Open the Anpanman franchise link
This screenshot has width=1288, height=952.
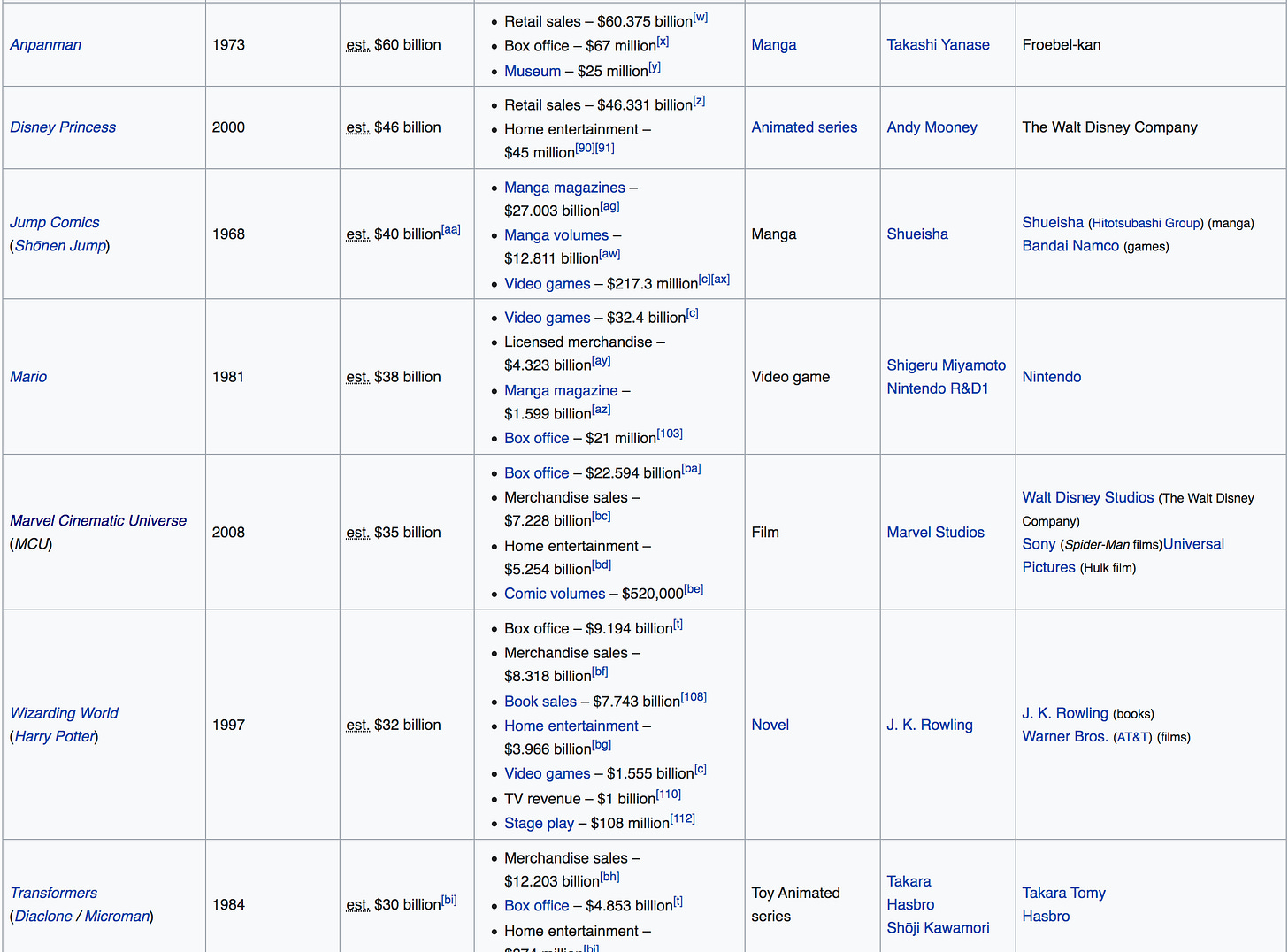coord(45,44)
